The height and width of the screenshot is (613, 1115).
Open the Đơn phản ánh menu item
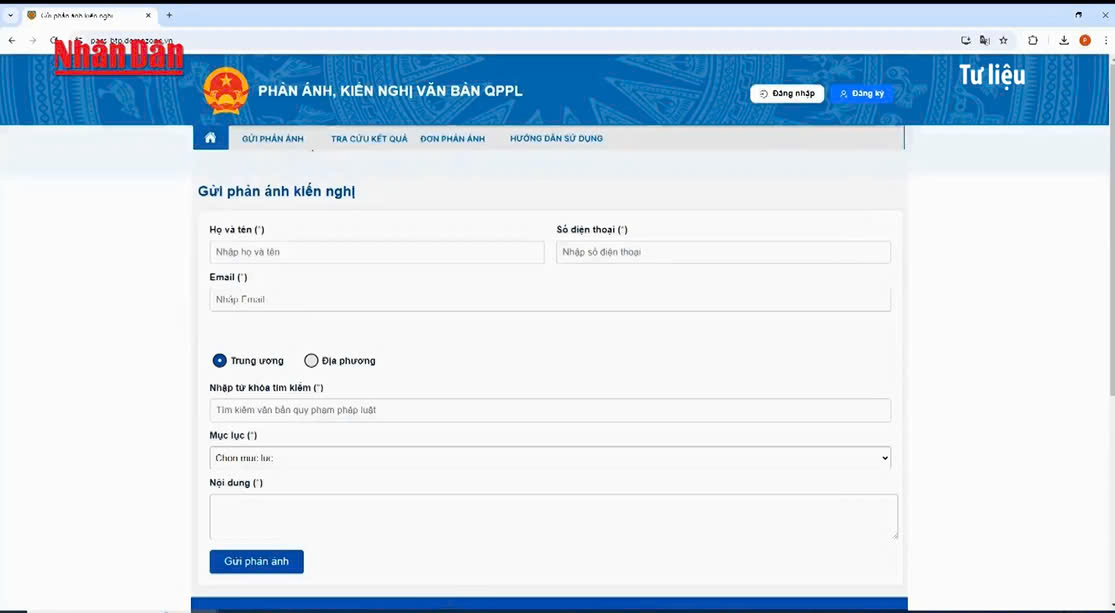click(x=452, y=139)
